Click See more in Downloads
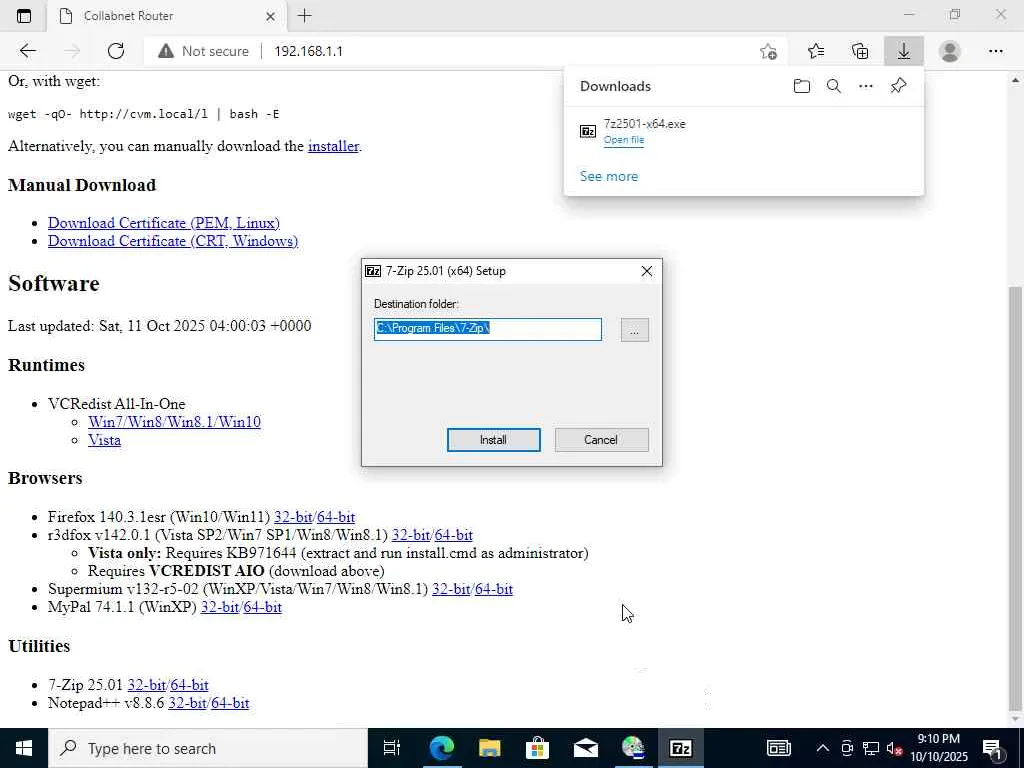The image size is (1024, 768). coord(609,176)
